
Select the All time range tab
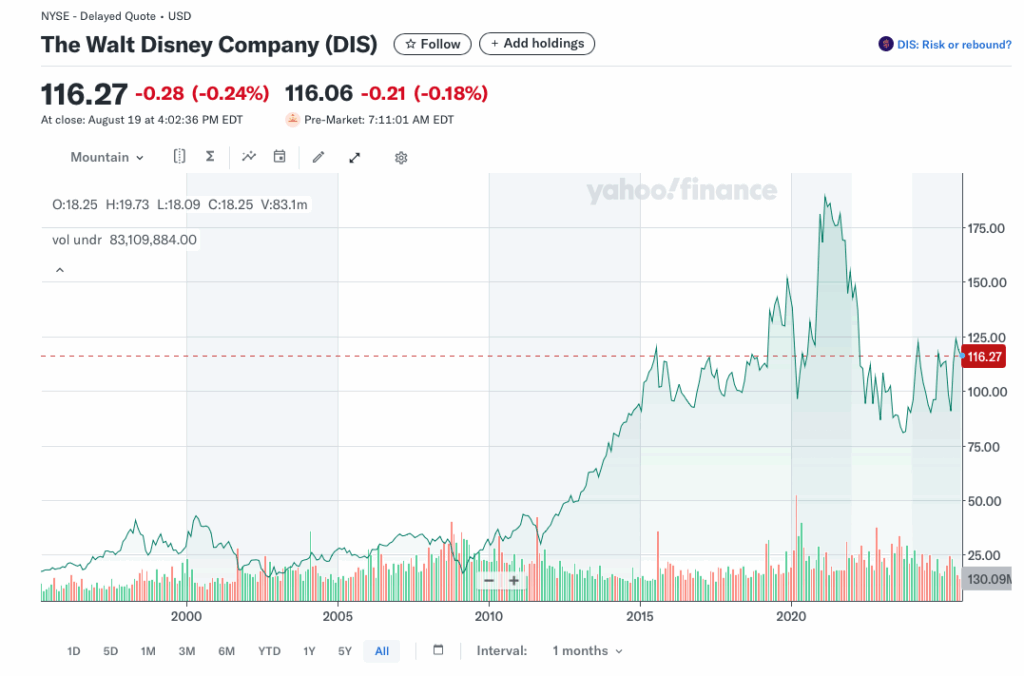click(382, 651)
